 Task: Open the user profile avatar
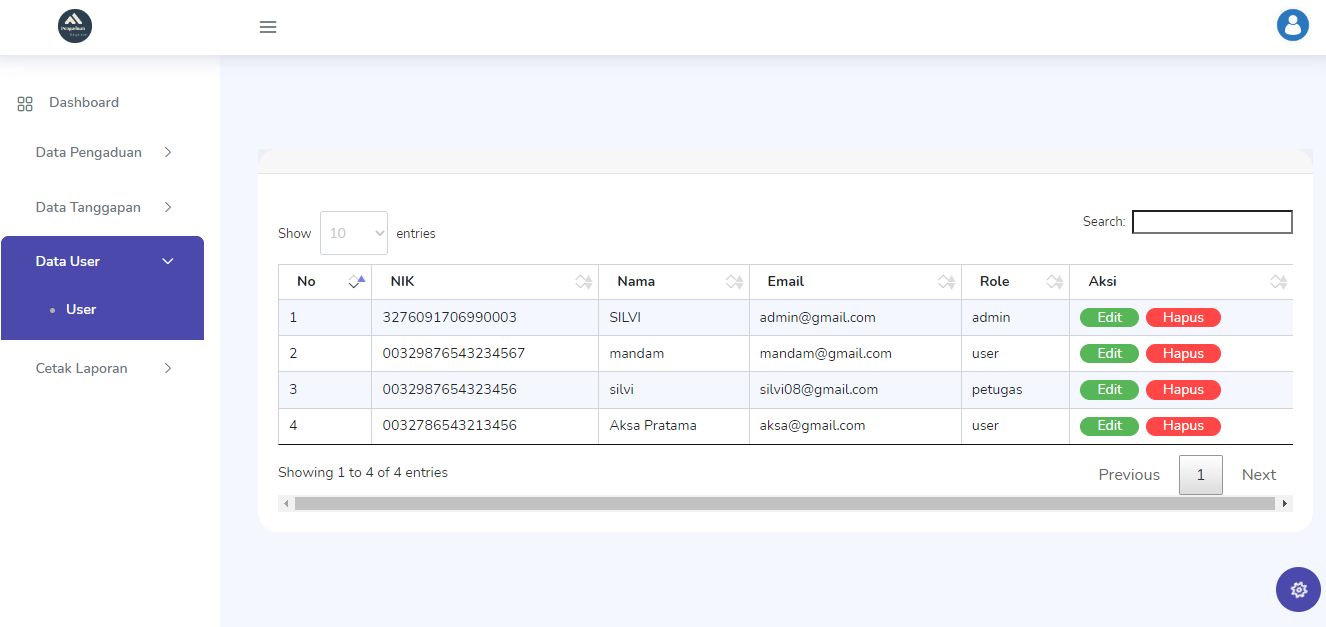1292,25
